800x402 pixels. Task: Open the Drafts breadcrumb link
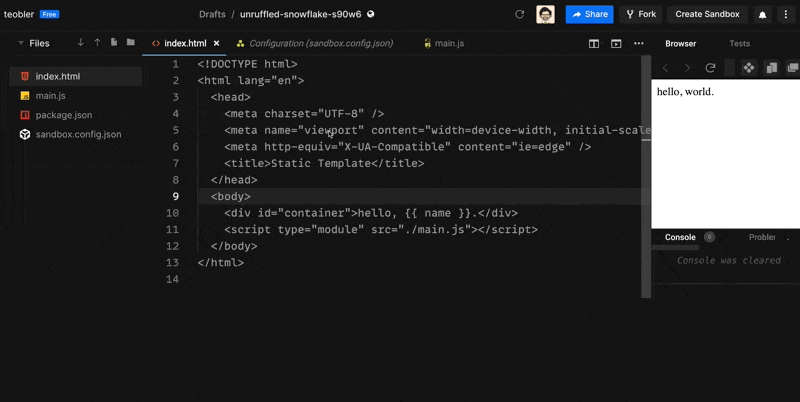[212, 14]
